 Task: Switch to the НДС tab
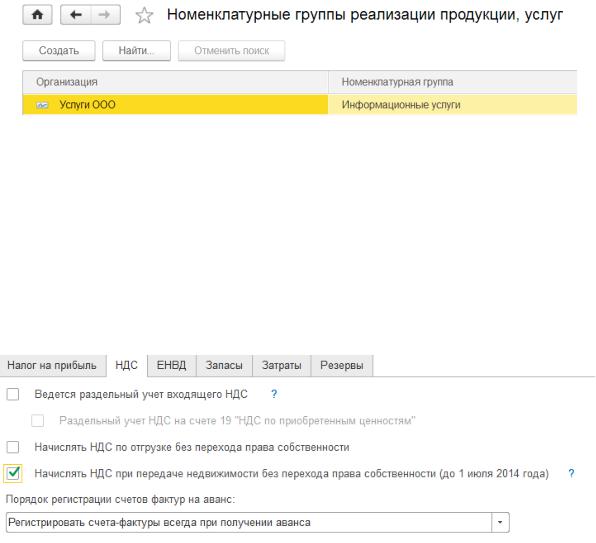tap(127, 366)
